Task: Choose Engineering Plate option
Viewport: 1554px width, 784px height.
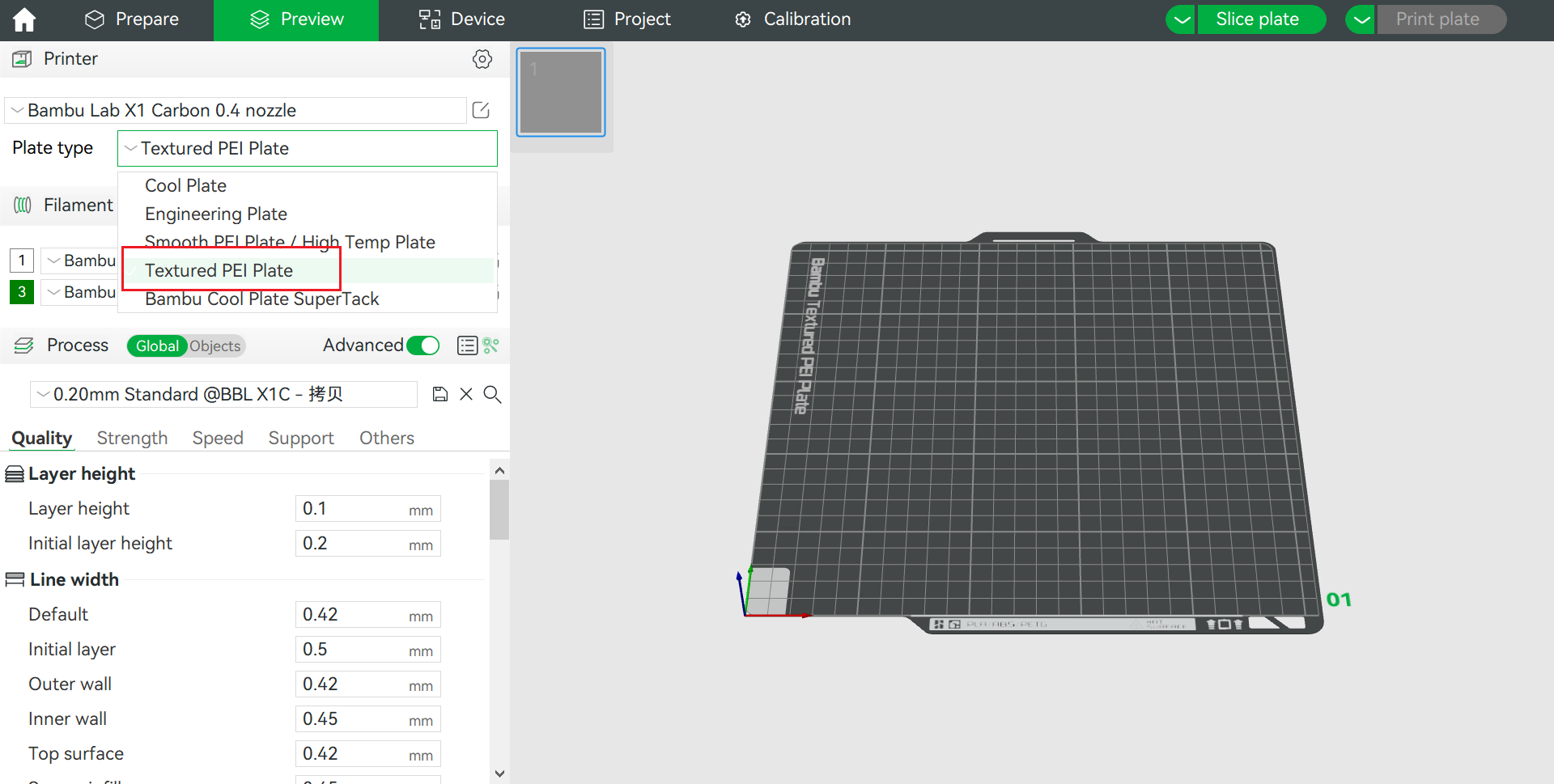Action: point(308,214)
